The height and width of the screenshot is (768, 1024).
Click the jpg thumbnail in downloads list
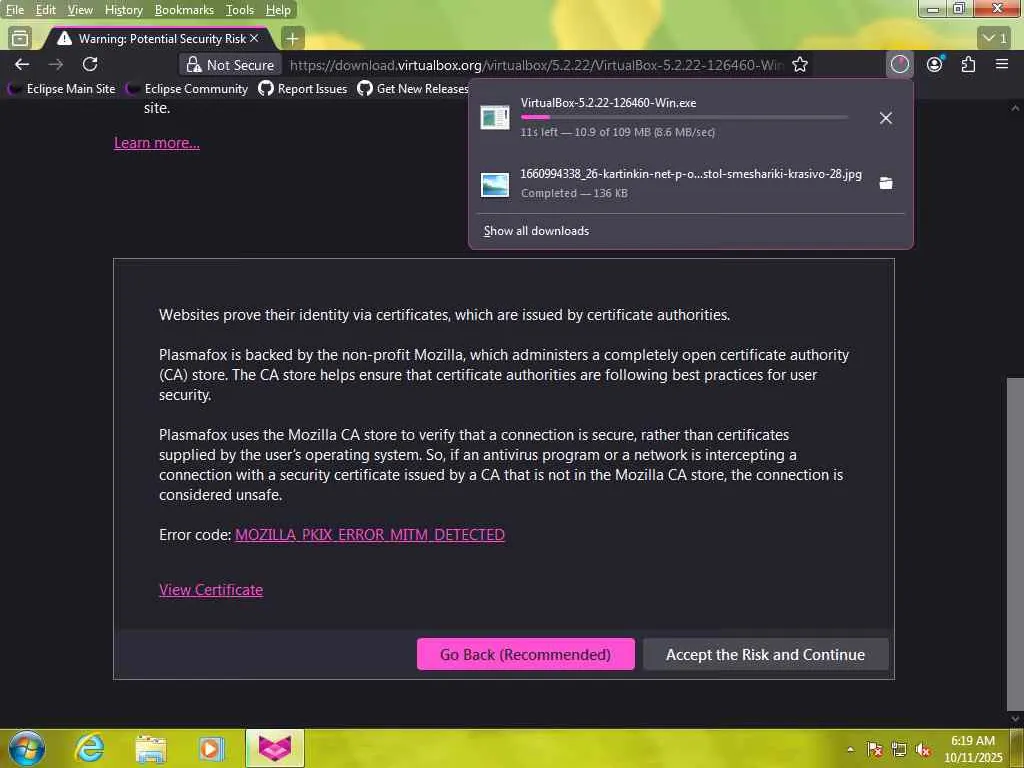point(494,184)
